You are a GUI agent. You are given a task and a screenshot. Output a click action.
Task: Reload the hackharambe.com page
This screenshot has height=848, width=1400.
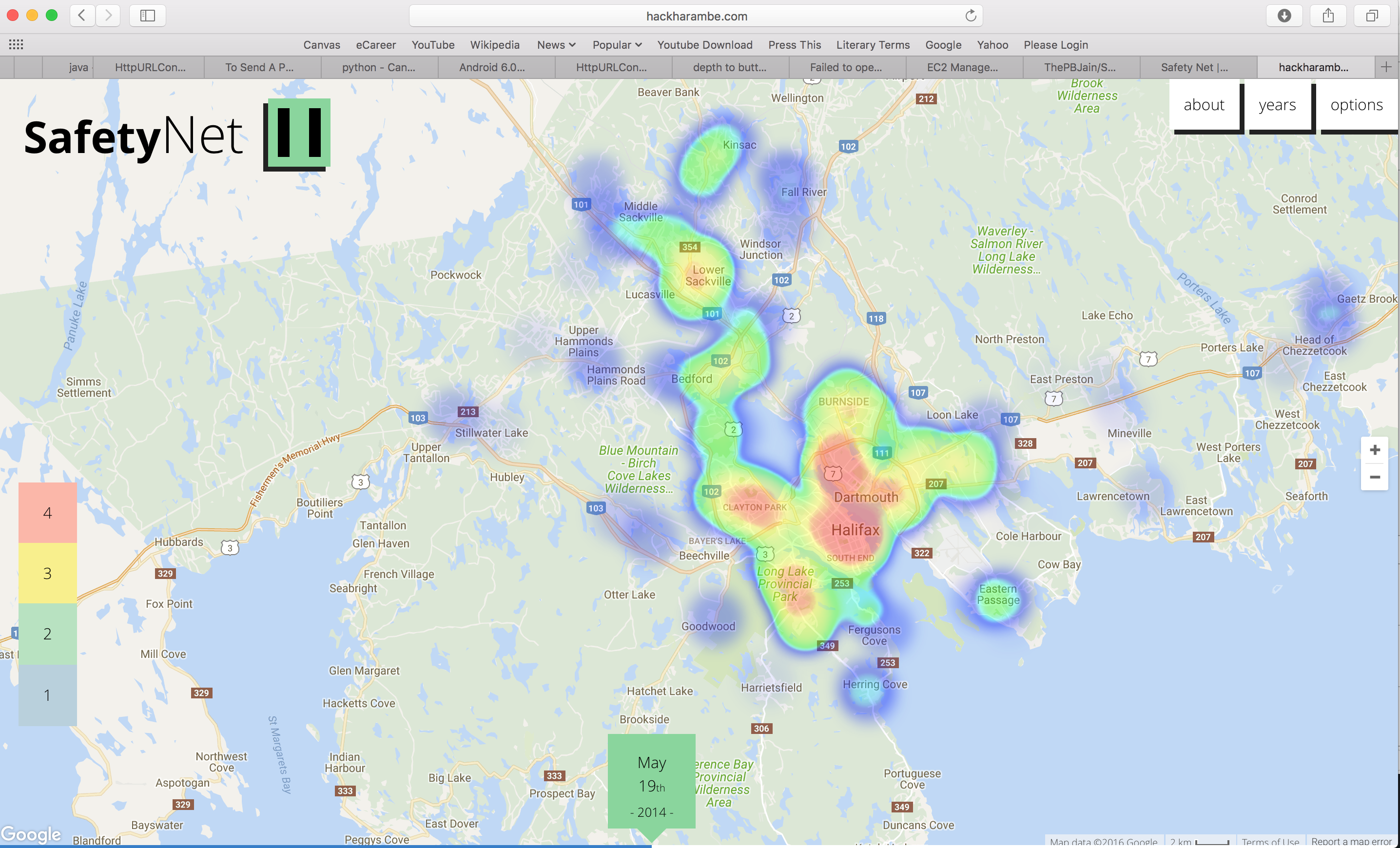pyautogui.click(x=971, y=16)
